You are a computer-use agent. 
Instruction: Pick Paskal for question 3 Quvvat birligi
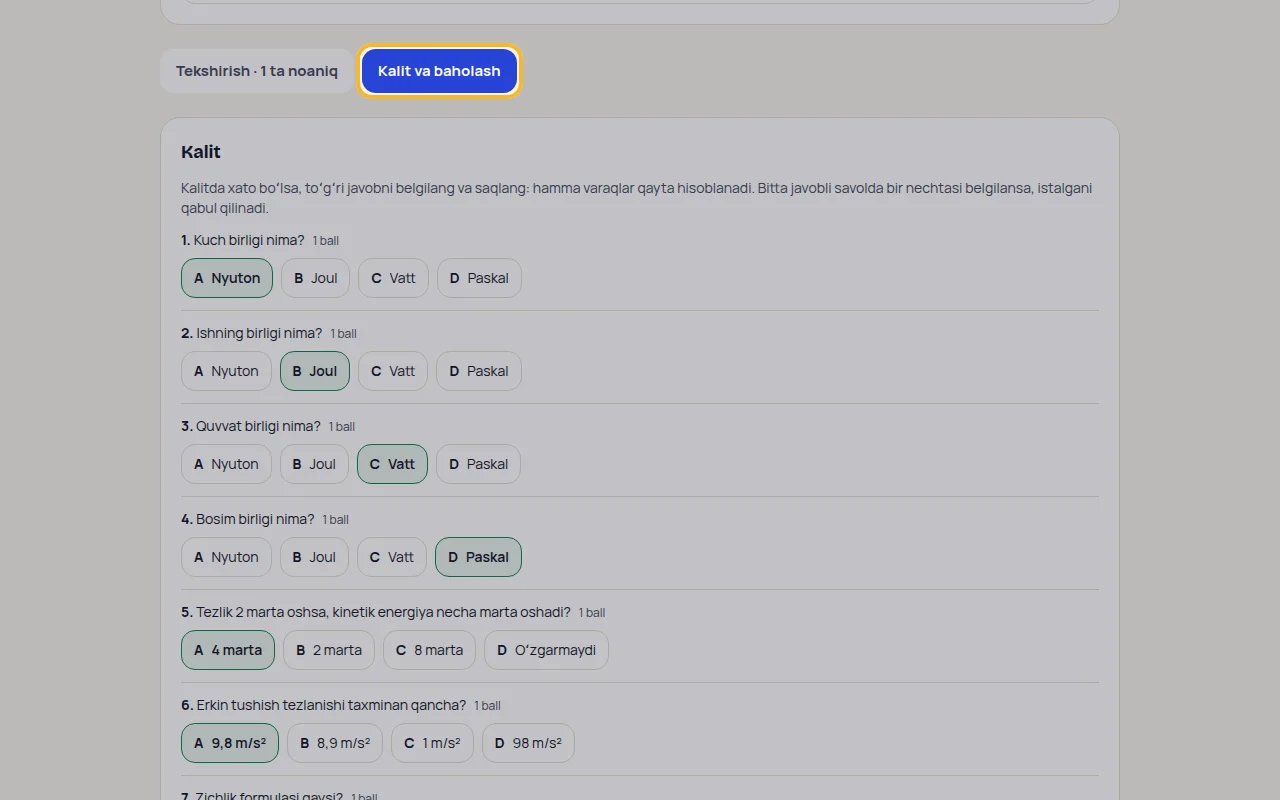[x=479, y=464]
